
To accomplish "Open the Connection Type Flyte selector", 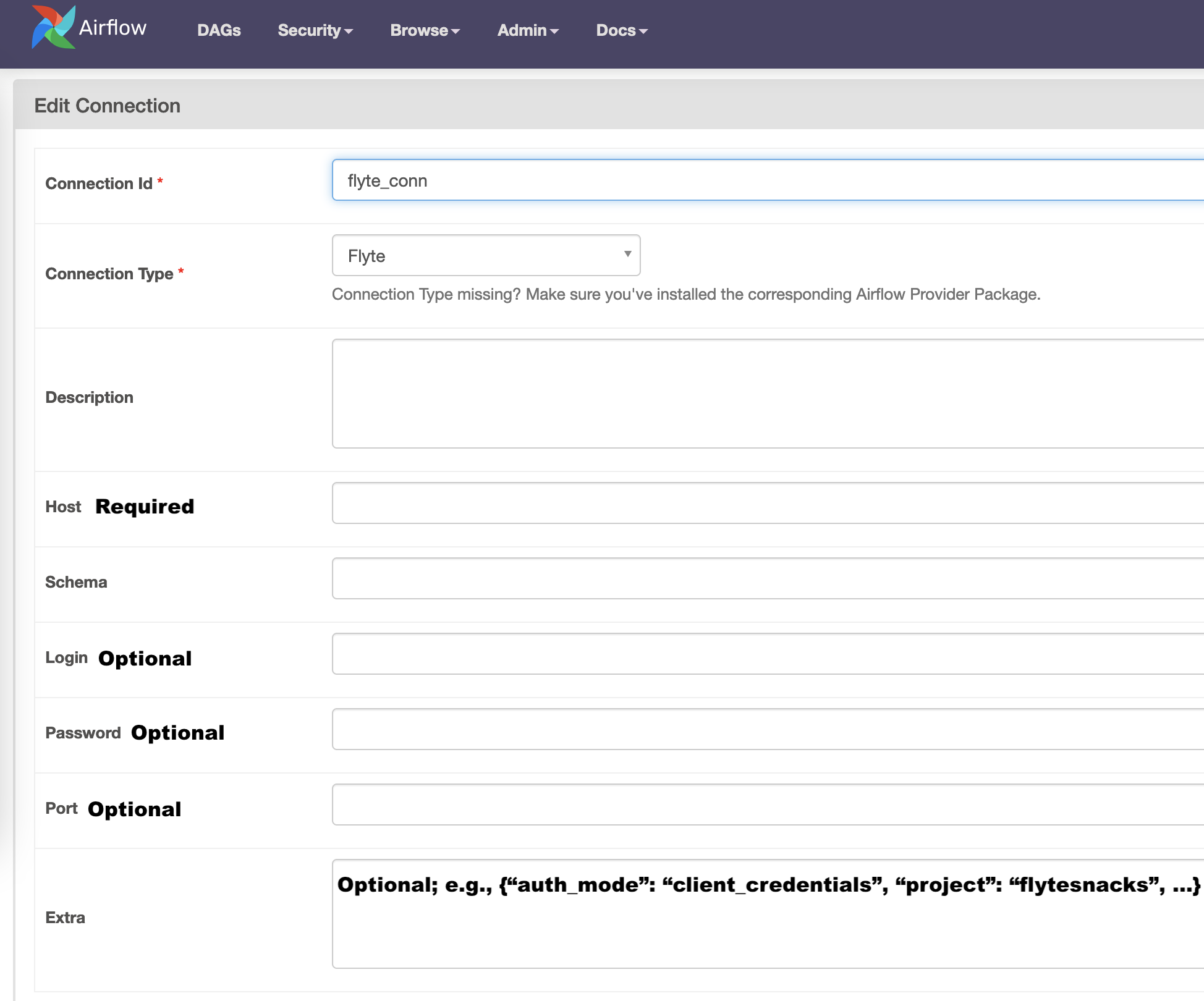I will click(x=476, y=255).
